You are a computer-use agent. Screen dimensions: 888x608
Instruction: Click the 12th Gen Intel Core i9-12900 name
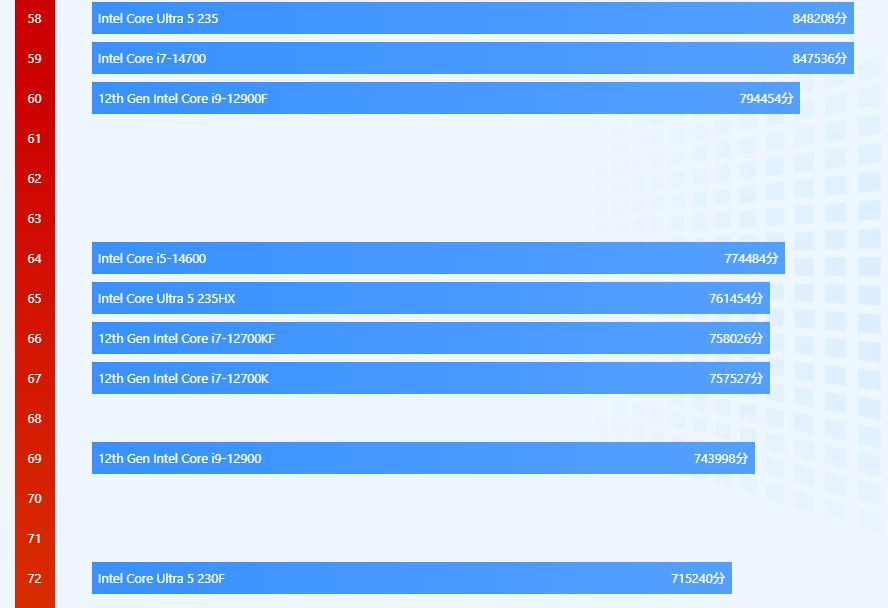[180, 459]
